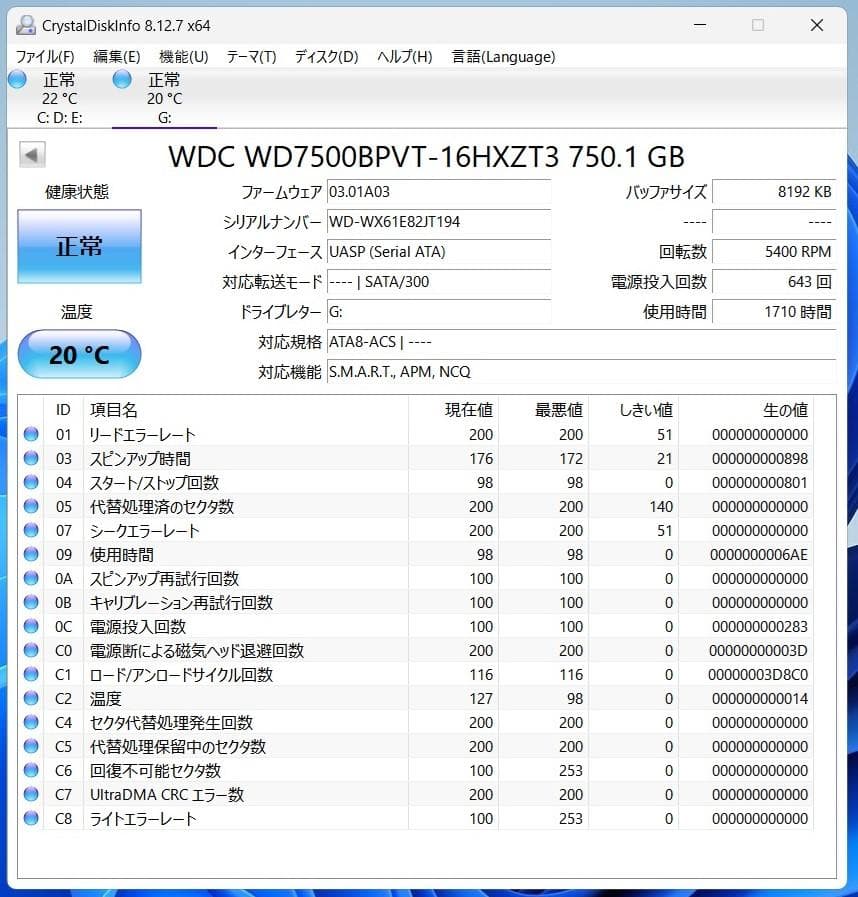Switch to the G: disk tab
The height and width of the screenshot is (897, 858).
(164, 98)
